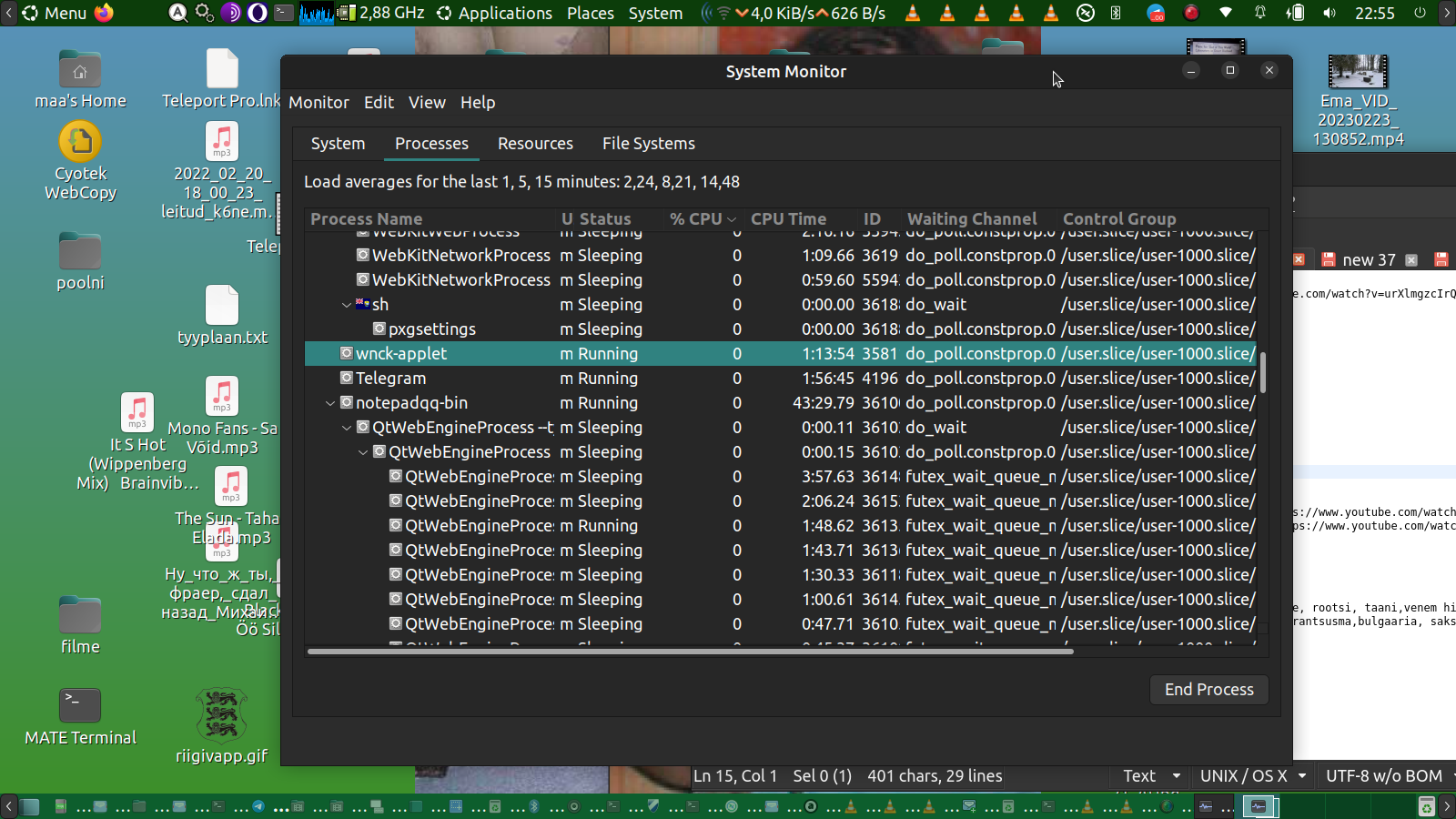The width and height of the screenshot is (1456, 819).
Task: Select the pxgsettings process row
Action: [x=432, y=329]
